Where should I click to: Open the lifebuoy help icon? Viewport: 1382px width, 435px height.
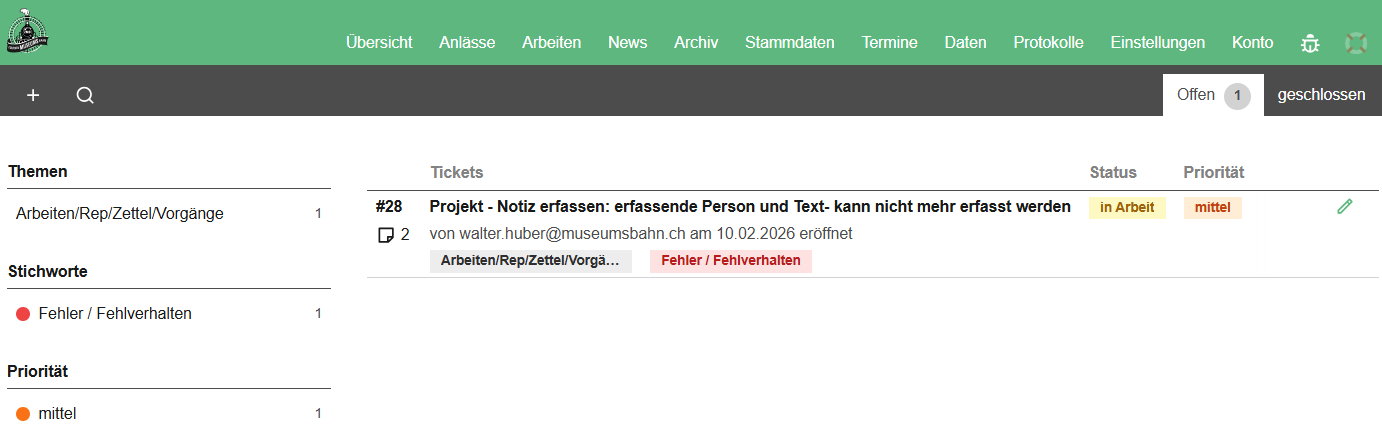click(1355, 43)
